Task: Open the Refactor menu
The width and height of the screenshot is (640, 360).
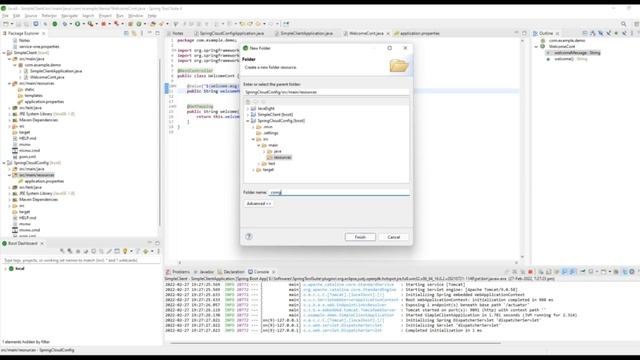Action: [49, 16]
